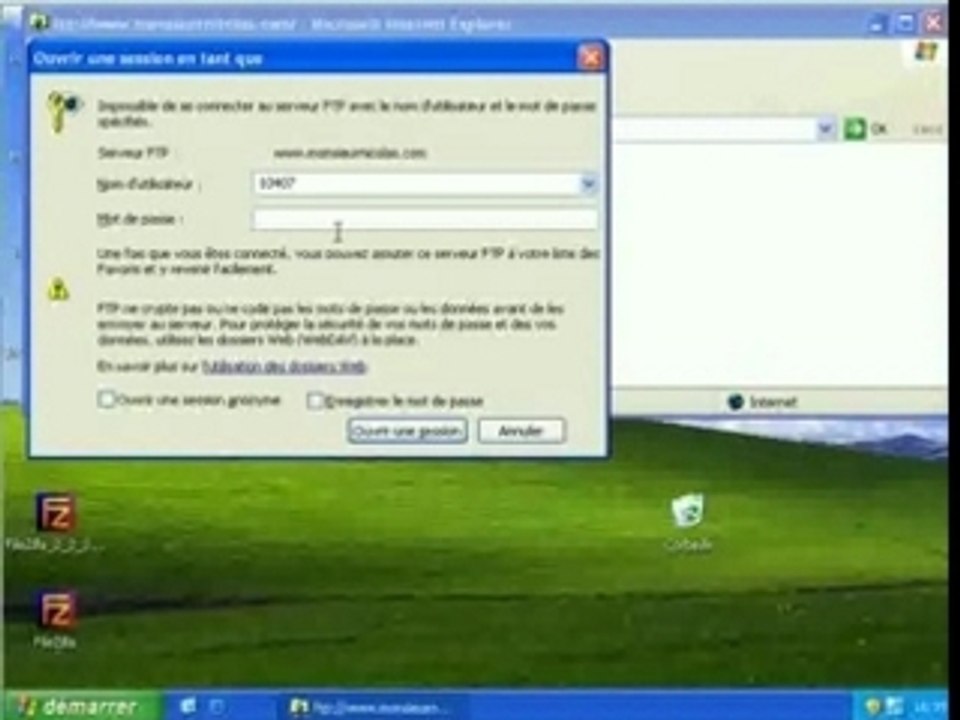Close the Internet Explorer window
Viewport: 960px width, 720px height.
tap(933, 24)
